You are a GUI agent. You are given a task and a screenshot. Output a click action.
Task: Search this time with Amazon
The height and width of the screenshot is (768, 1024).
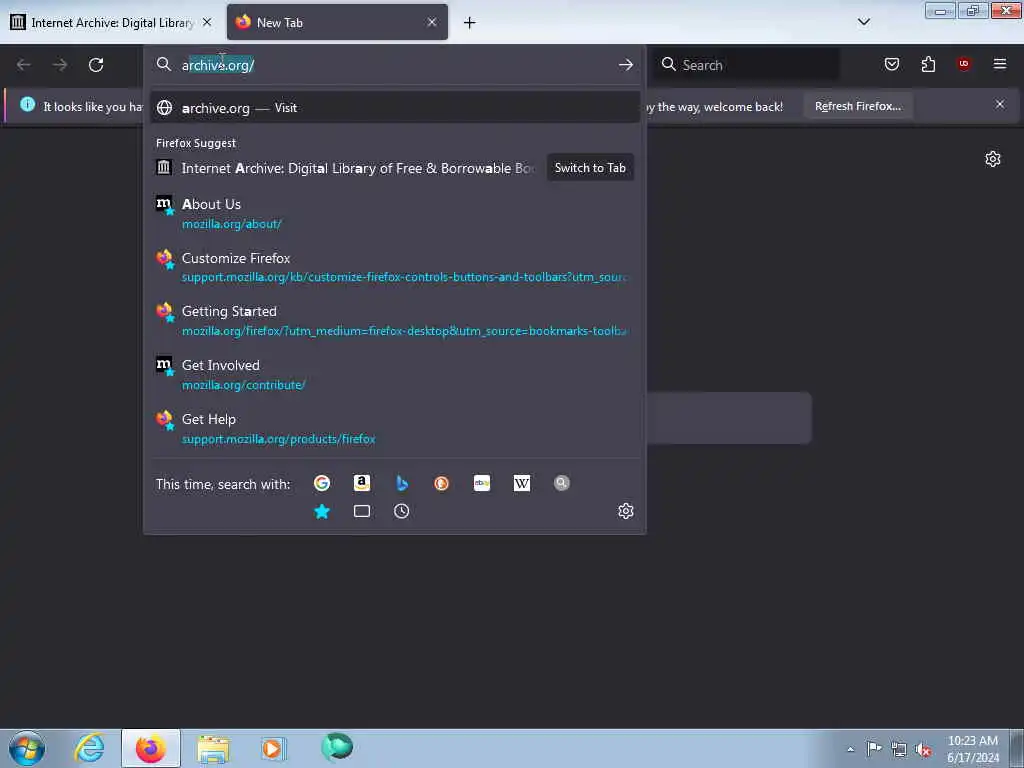tap(362, 483)
